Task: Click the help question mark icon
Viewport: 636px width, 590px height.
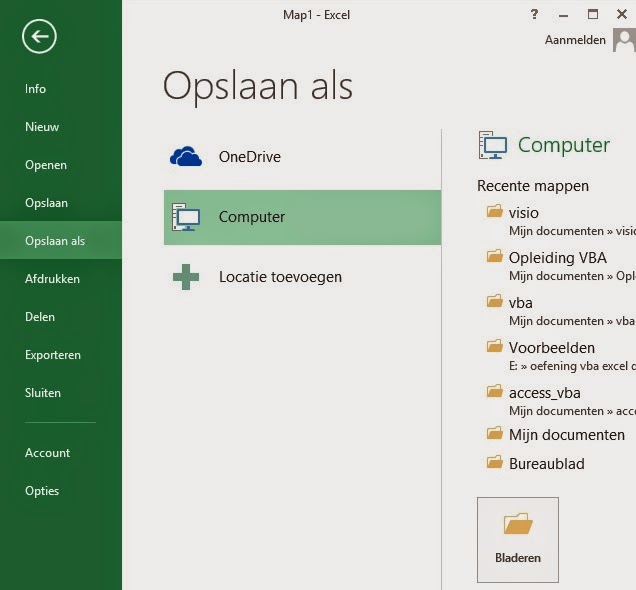Action: point(534,15)
